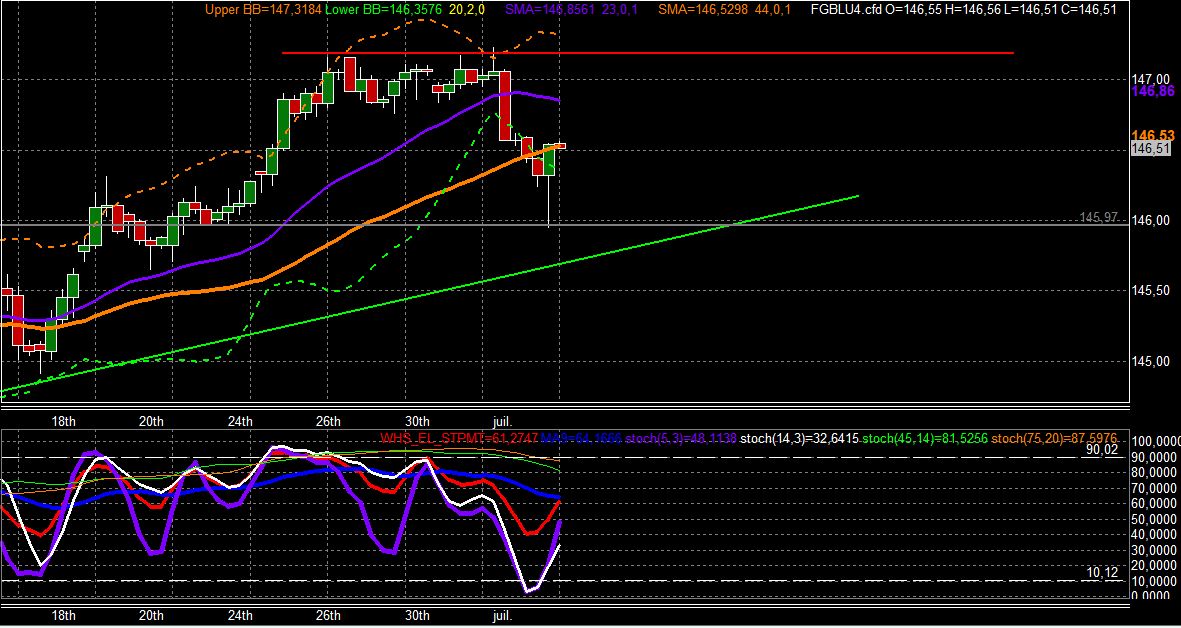Click the 145,50 price axis label
The height and width of the screenshot is (628, 1181).
pos(1152,291)
